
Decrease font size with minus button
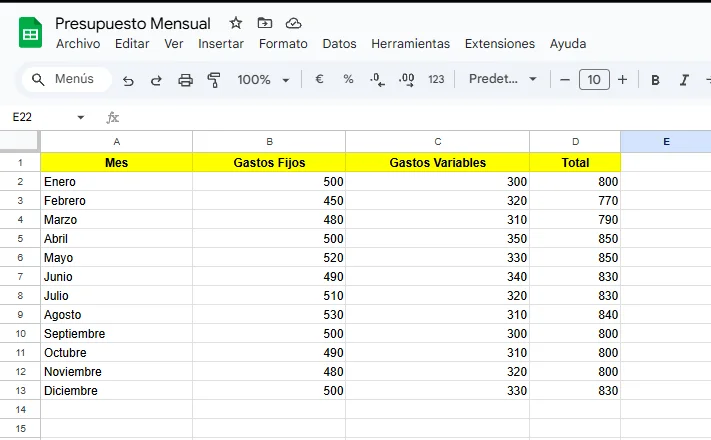565,80
